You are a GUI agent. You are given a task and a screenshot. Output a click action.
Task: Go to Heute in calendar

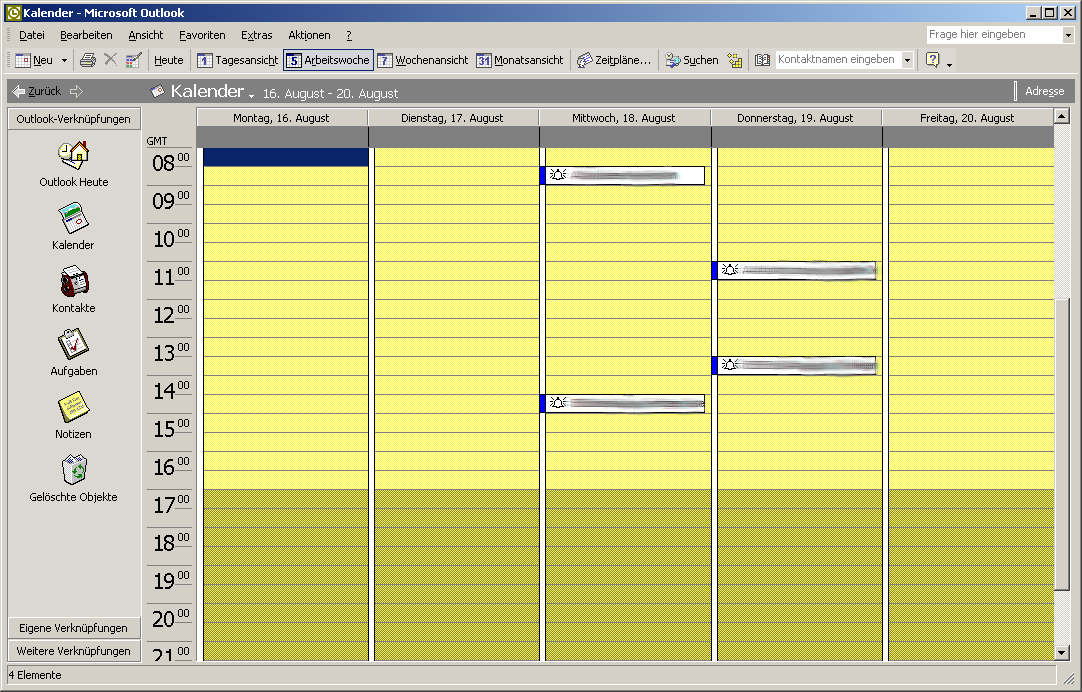tap(168, 60)
